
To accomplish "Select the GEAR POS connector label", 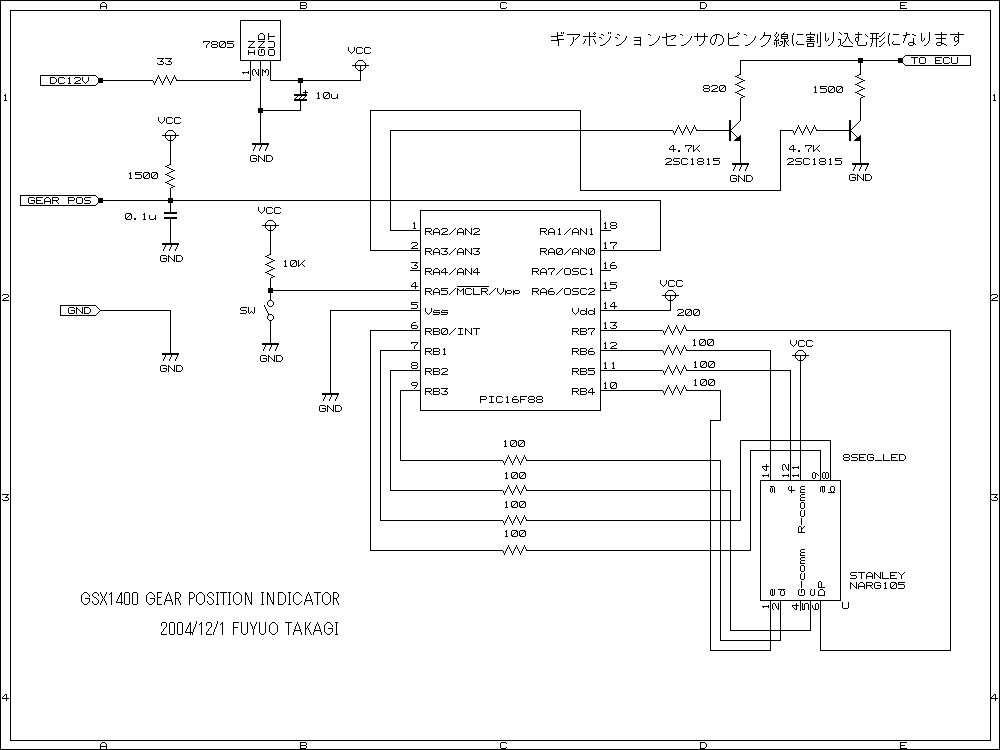I will coord(60,200).
